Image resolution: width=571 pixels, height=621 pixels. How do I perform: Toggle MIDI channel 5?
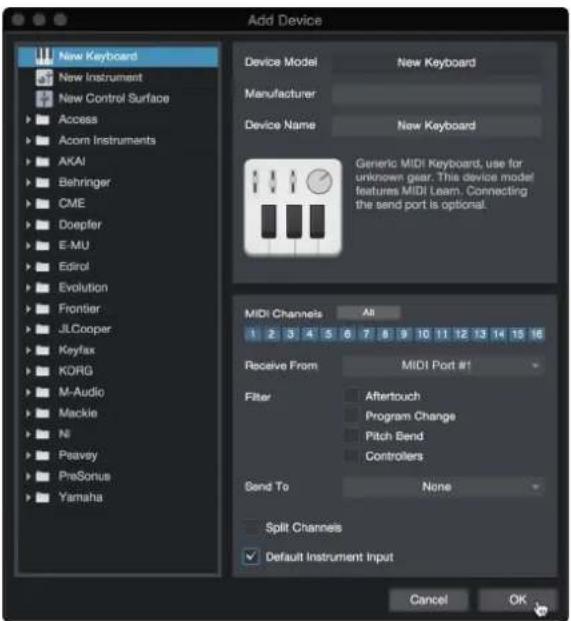(x=328, y=334)
